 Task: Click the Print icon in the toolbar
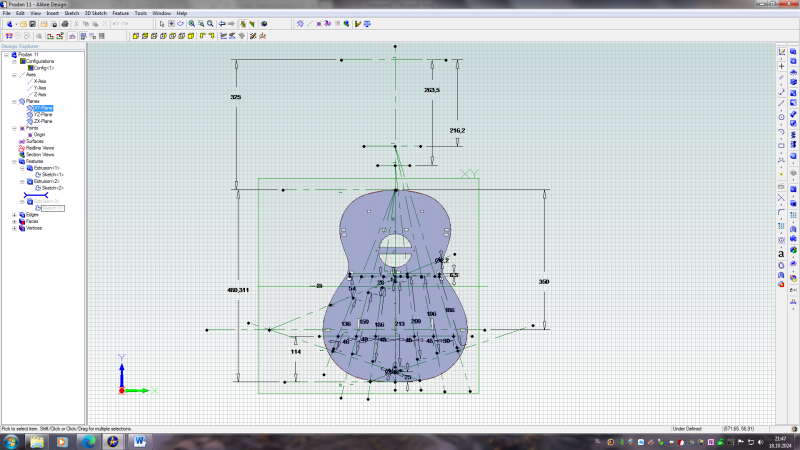[65, 23]
